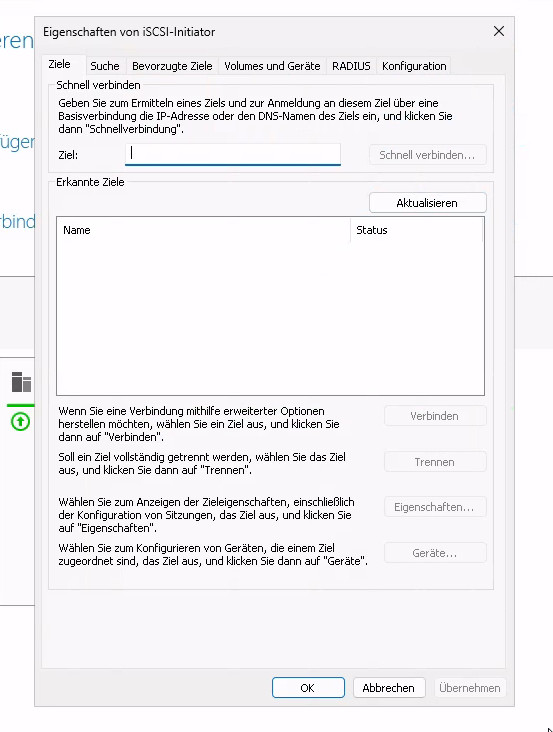The width and height of the screenshot is (553, 732).
Task: Click the Trennen button
Action: click(435, 462)
